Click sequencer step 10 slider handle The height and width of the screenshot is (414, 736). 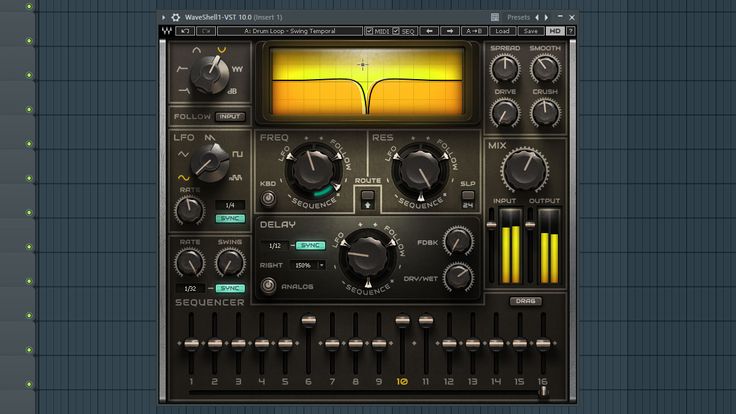coord(402,321)
